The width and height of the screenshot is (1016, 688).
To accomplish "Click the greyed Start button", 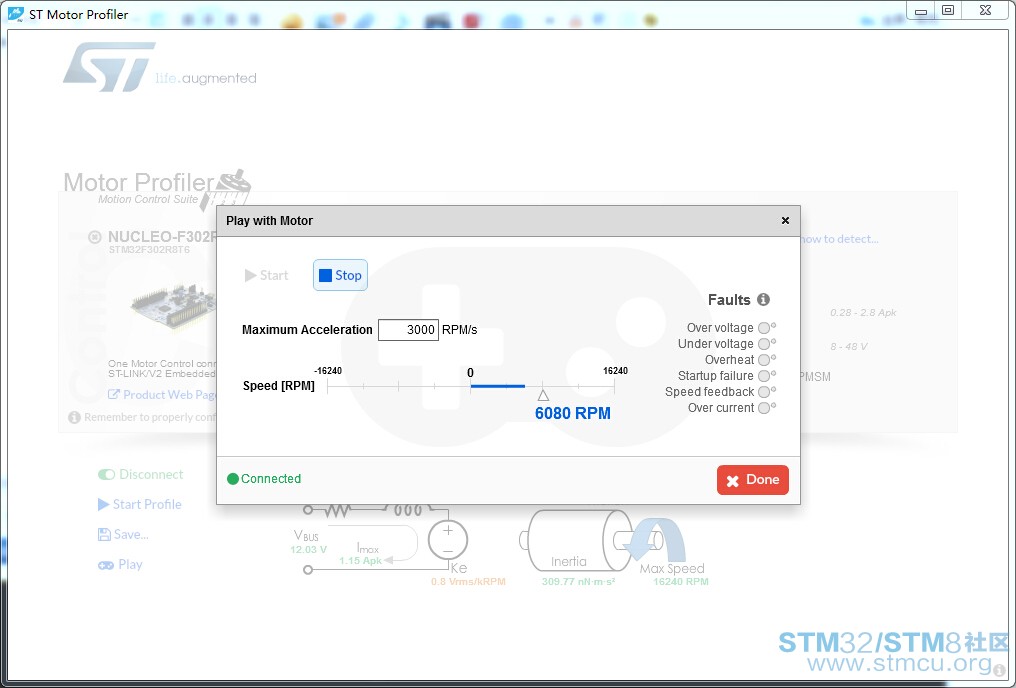I will pyautogui.click(x=266, y=275).
